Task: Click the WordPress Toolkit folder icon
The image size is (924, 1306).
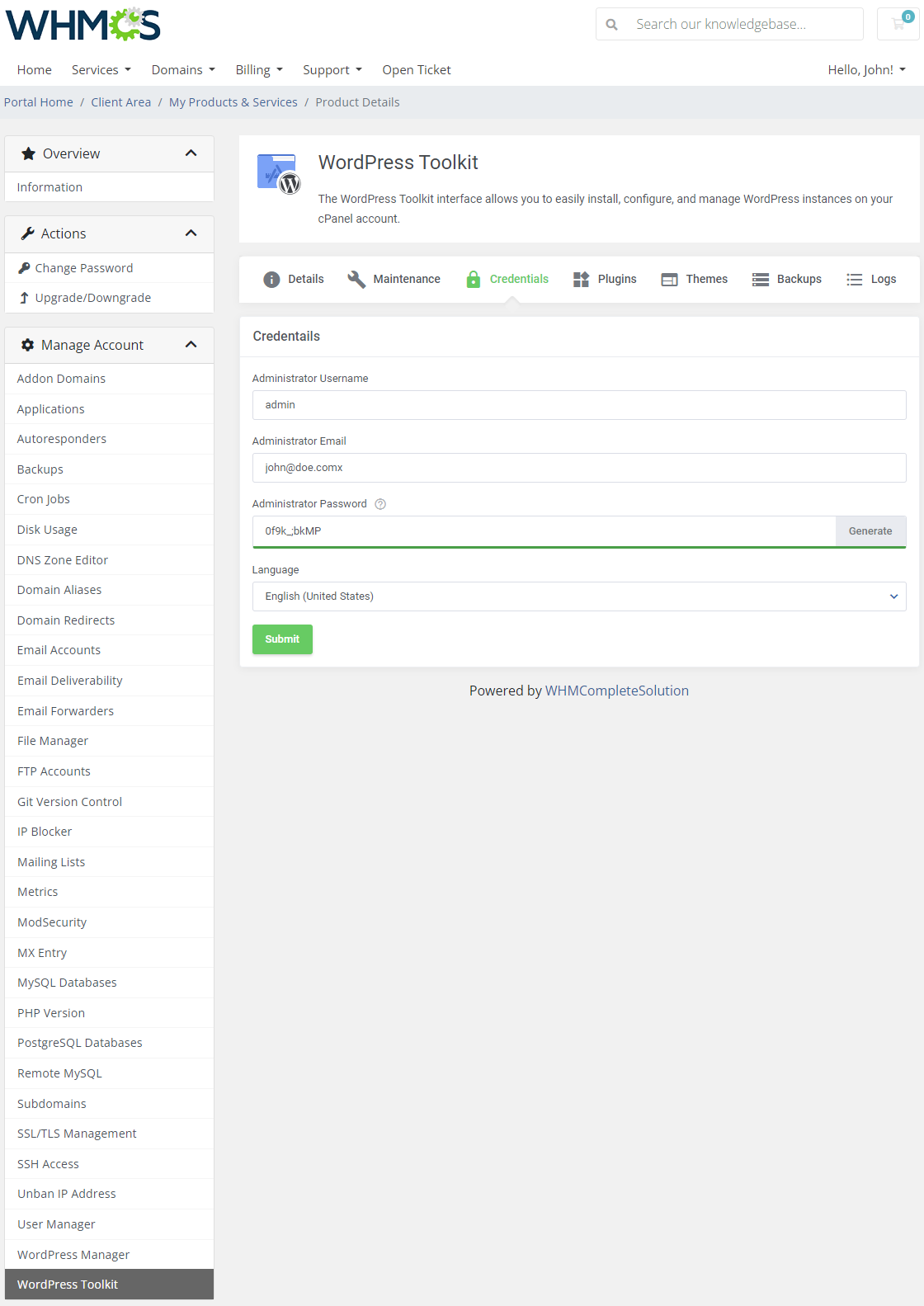Action: pos(279,173)
